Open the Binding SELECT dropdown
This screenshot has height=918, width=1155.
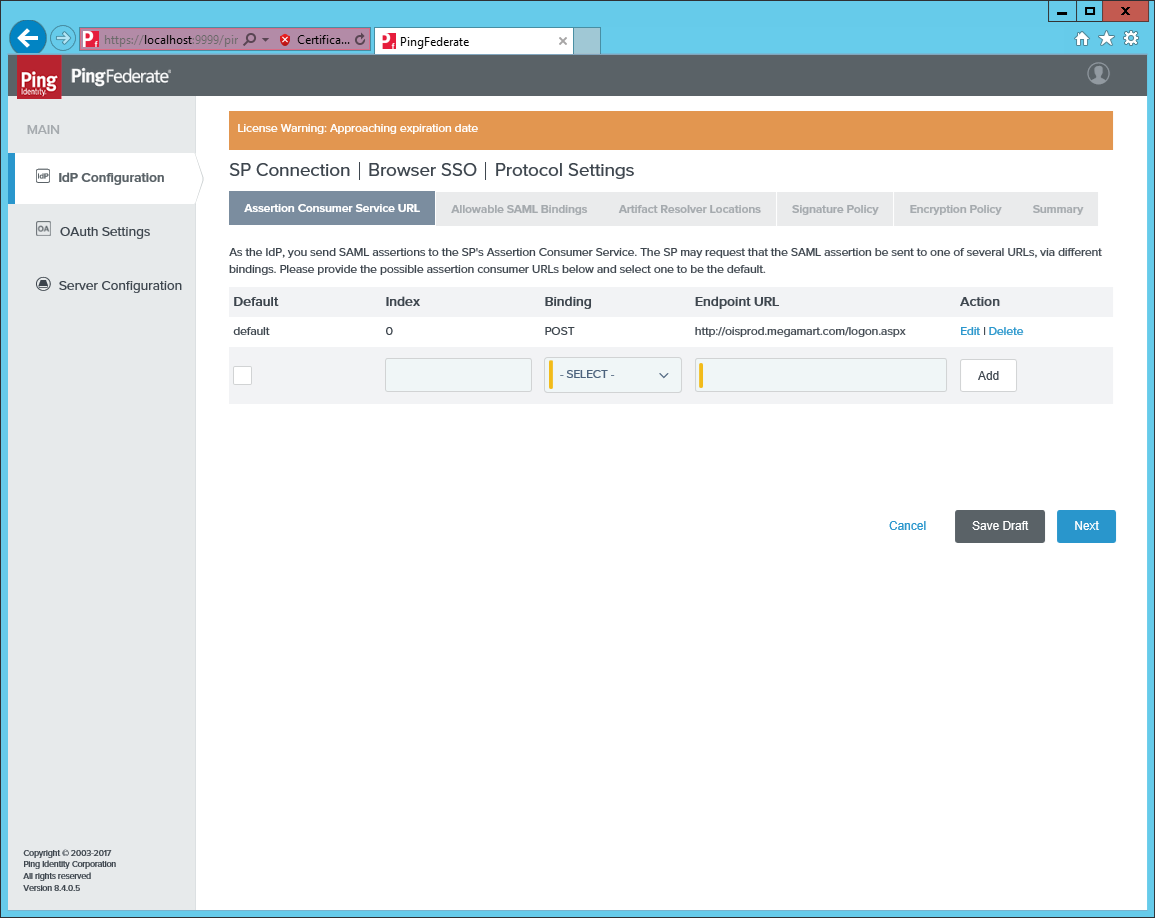click(x=613, y=375)
